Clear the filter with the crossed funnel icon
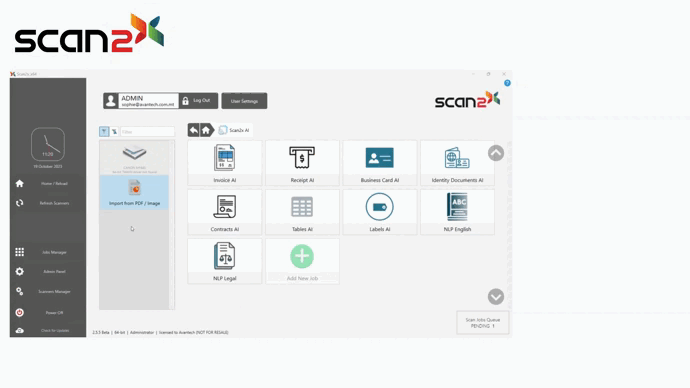Image resolution: width=690 pixels, height=388 pixels. (114, 132)
